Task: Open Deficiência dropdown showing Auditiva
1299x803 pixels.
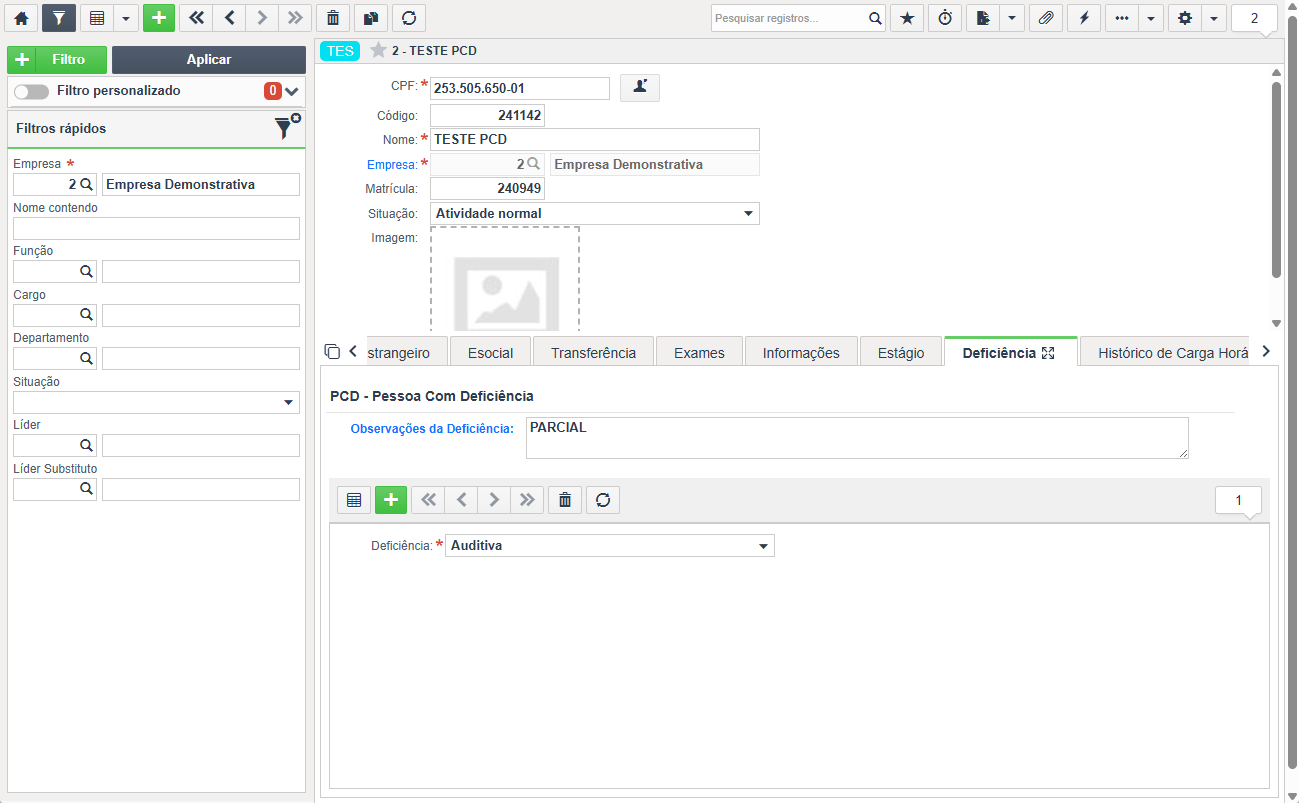Action: click(x=610, y=546)
